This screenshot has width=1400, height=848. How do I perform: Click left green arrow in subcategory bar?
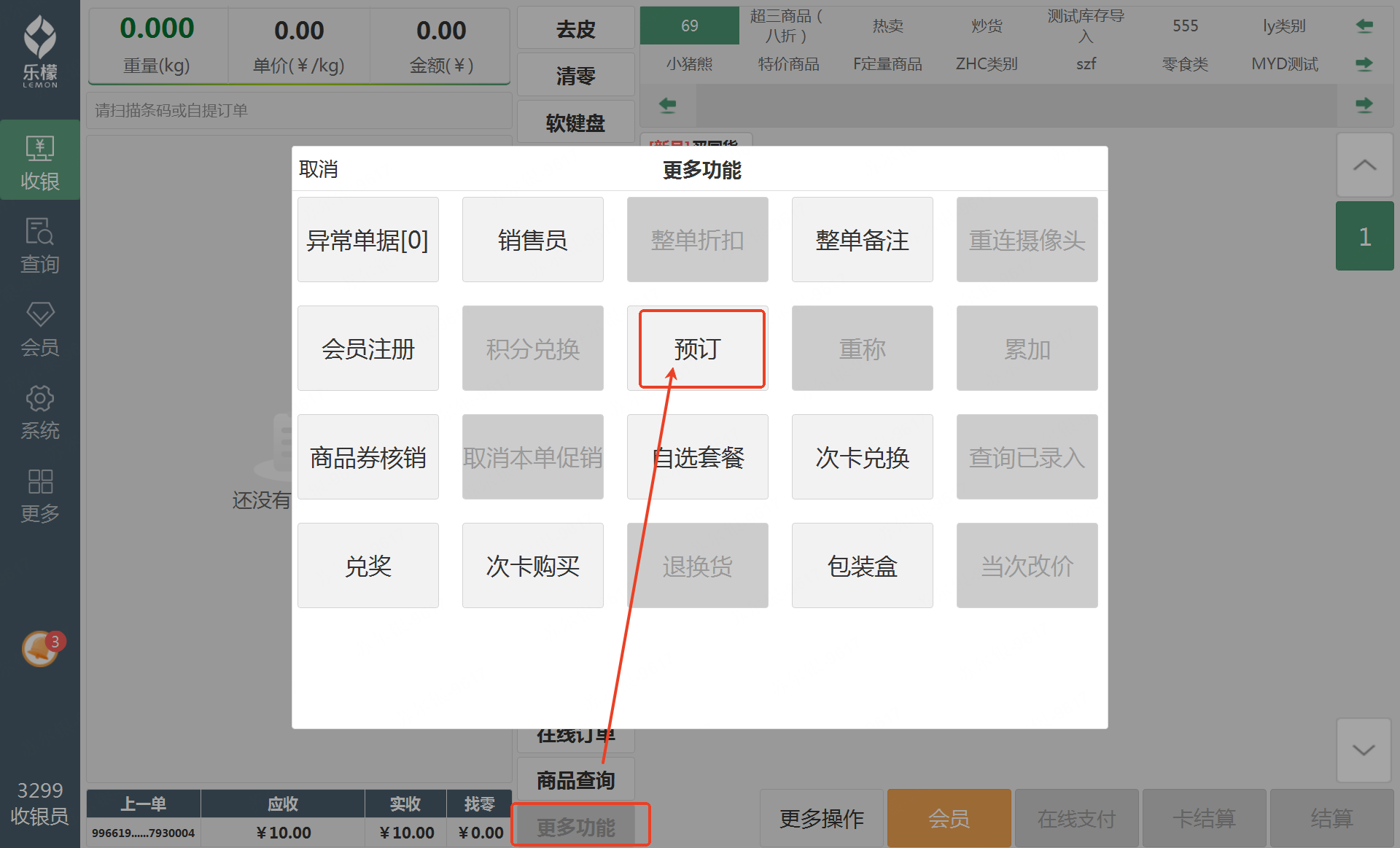pyautogui.click(x=667, y=105)
